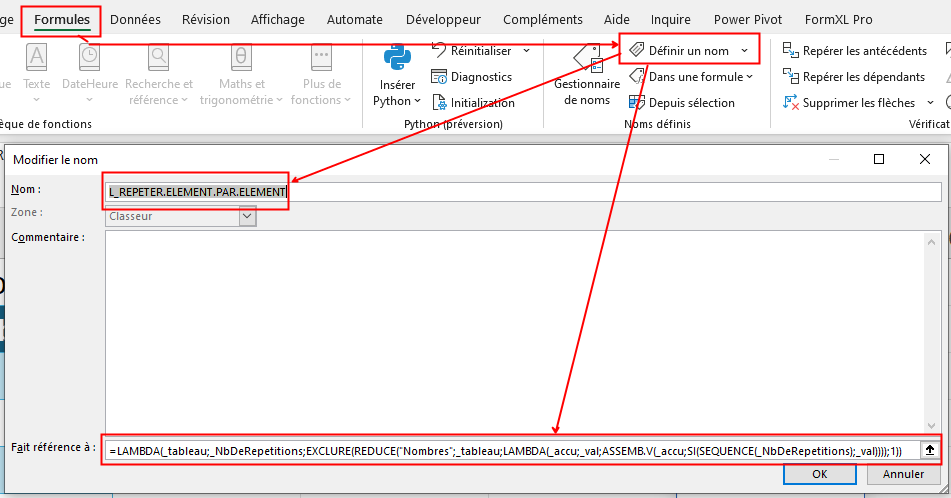Viewport: 951px width, 498px height.
Task: Open the Données ribbon tab
Action: point(135,19)
